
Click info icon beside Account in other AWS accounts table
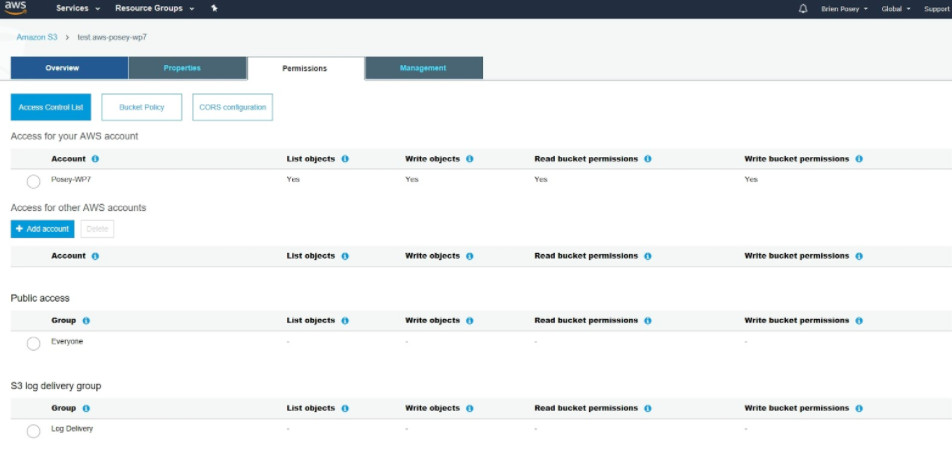pyautogui.click(x=95, y=256)
